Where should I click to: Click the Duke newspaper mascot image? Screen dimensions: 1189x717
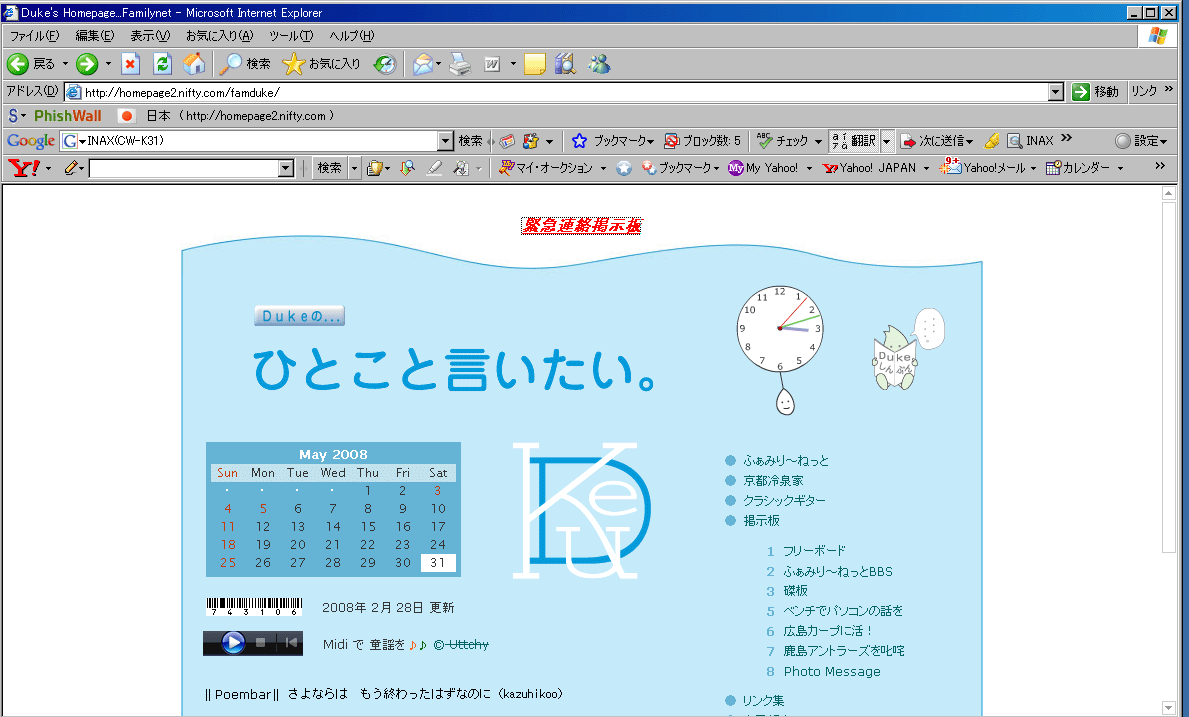coord(895,358)
